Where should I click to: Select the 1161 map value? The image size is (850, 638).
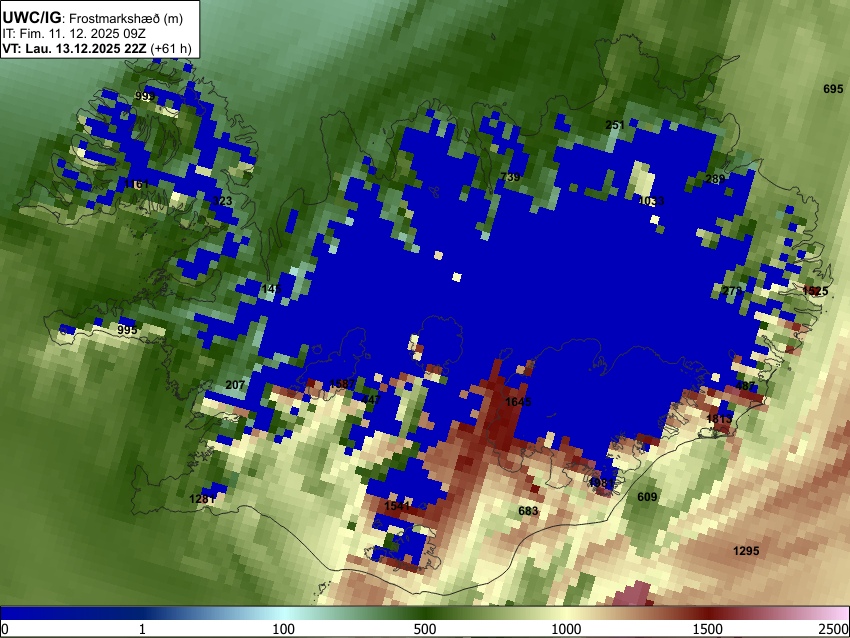click(x=136, y=184)
